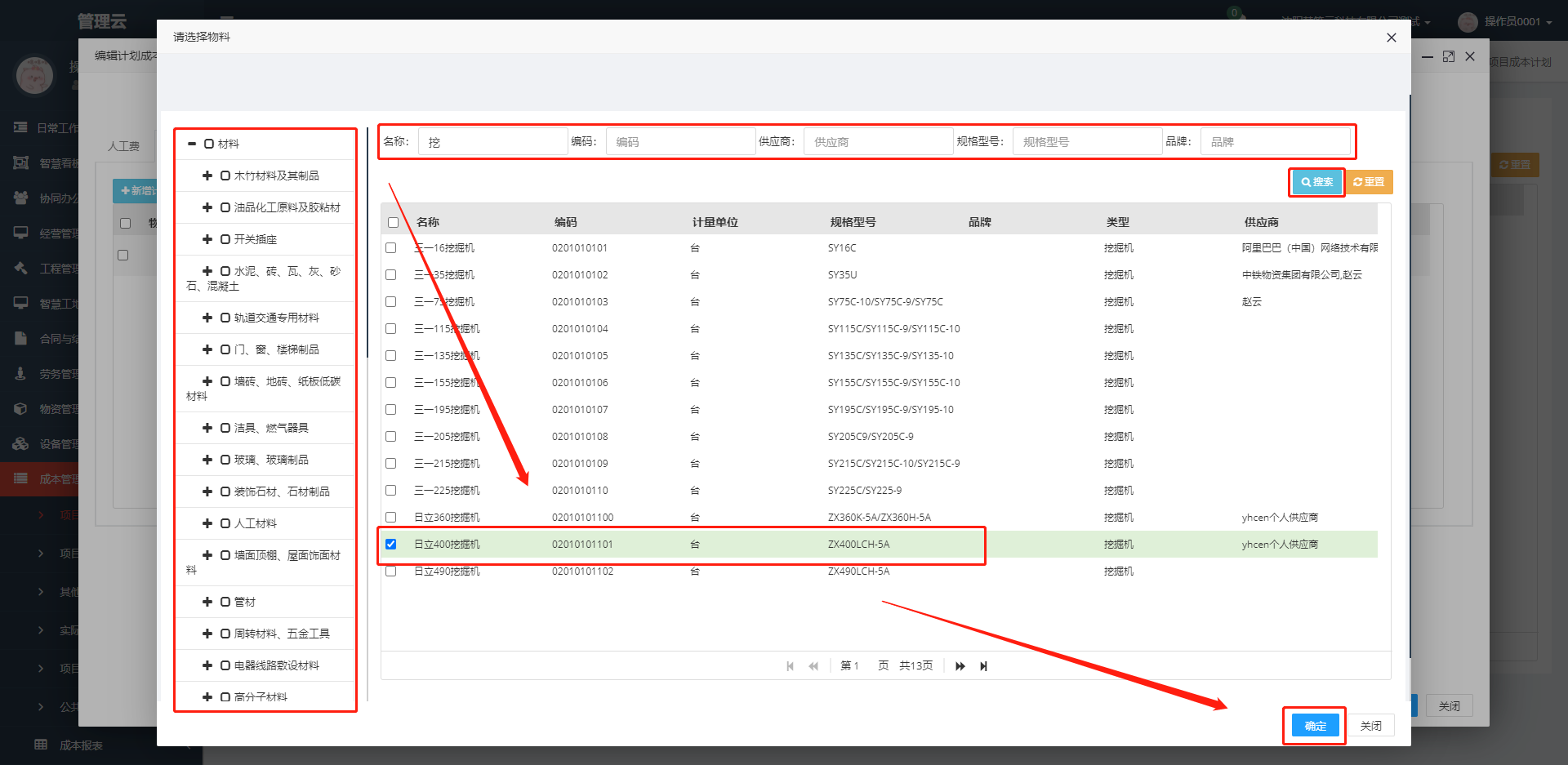Expand the 玻璃、玻璃制品 node
Screen dimensions: 1568x765
click(x=207, y=460)
